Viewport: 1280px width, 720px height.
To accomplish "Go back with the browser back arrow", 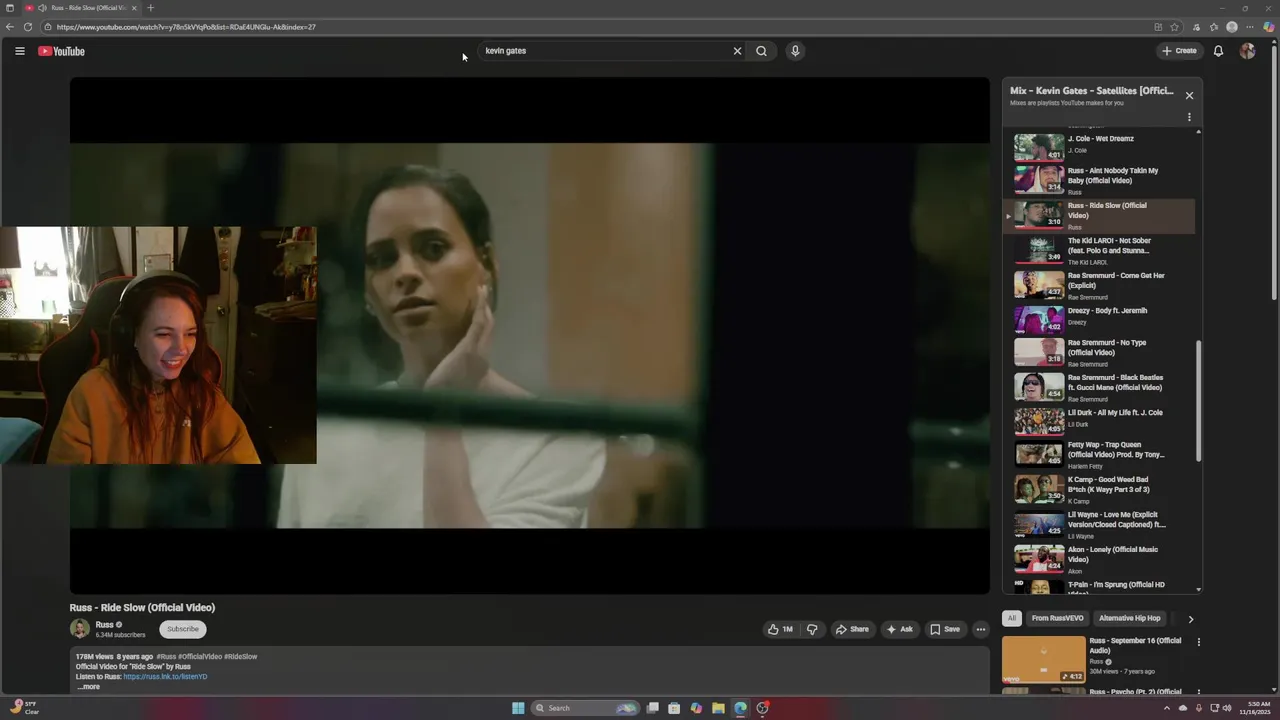I will (10, 27).
